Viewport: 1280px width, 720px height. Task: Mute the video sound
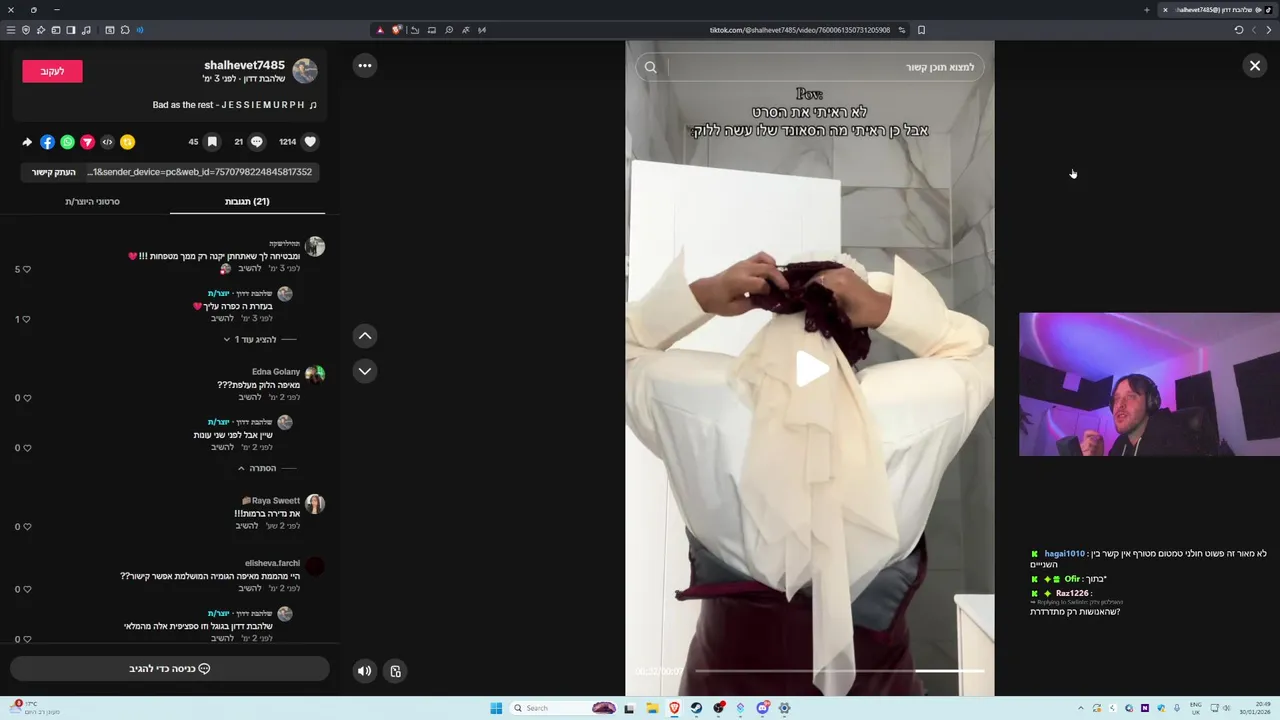[365, 671]
